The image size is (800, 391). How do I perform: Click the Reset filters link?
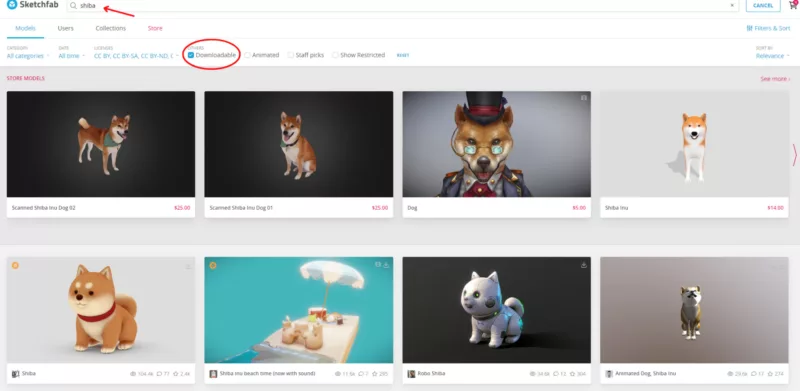coord(403,55)
